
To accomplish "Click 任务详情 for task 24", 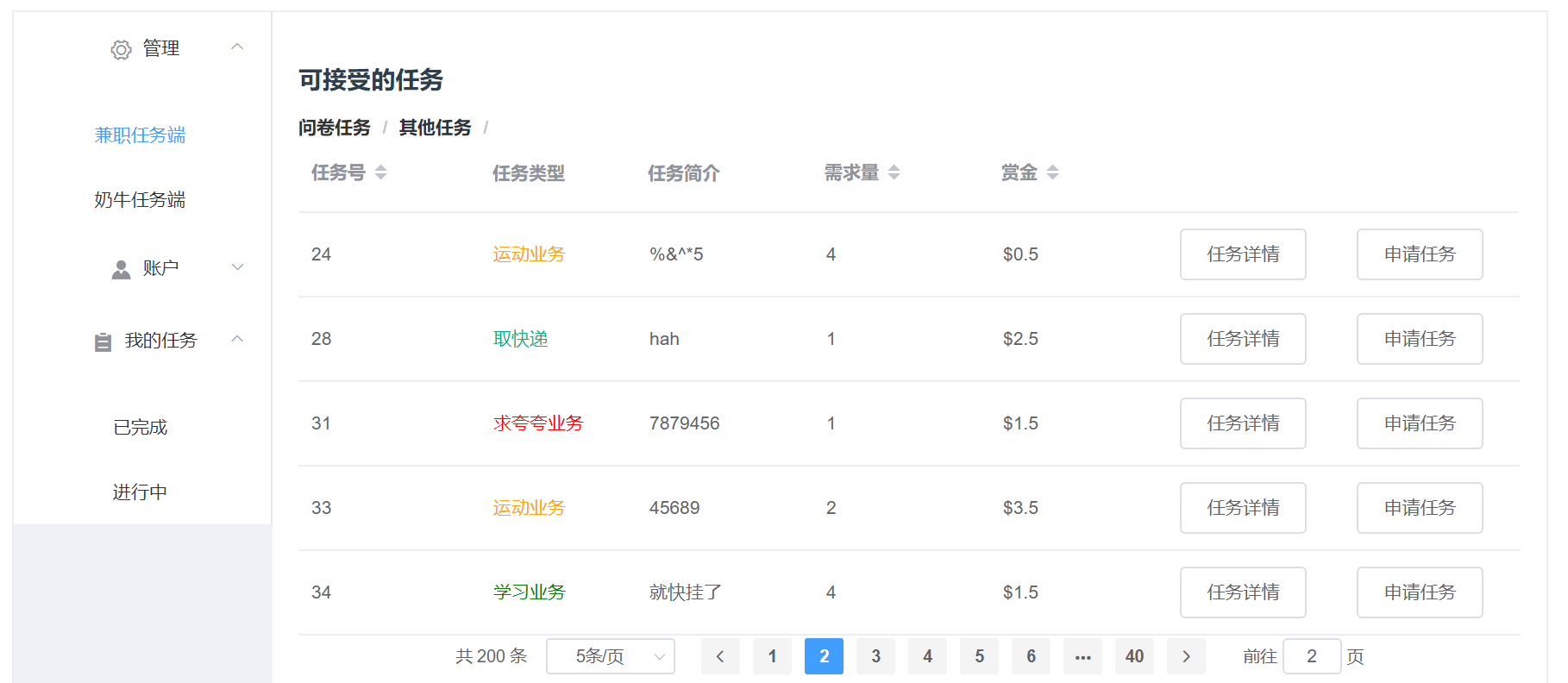I will pyautogui.click(x=1243, y=254).
